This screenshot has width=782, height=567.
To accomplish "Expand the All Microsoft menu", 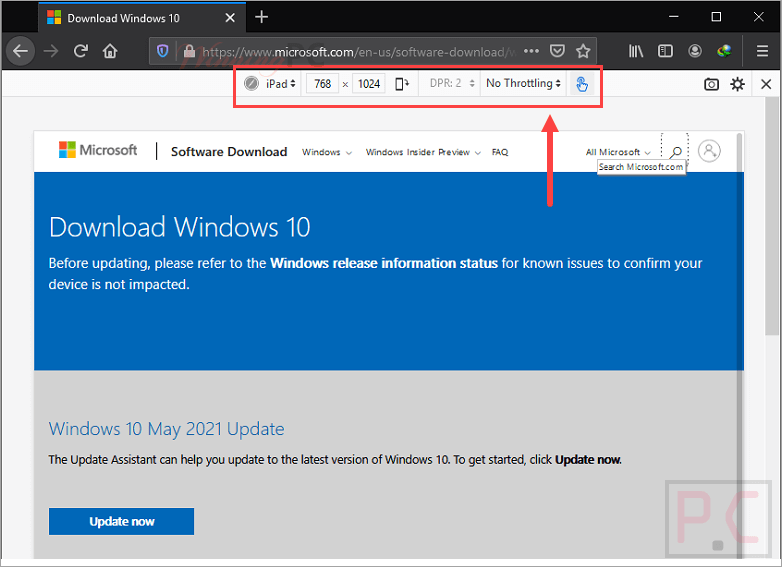I will pos(618,152).
